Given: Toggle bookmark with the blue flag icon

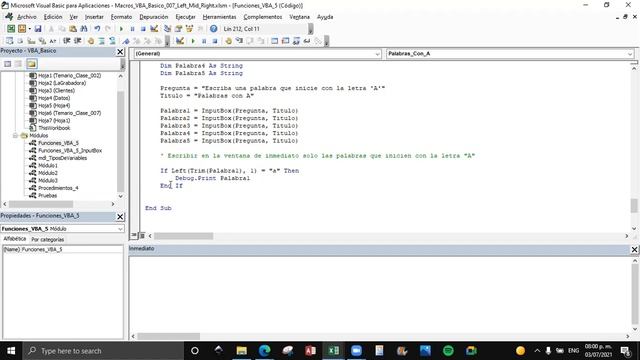Looking at the screenshot, I should [126, 41].
